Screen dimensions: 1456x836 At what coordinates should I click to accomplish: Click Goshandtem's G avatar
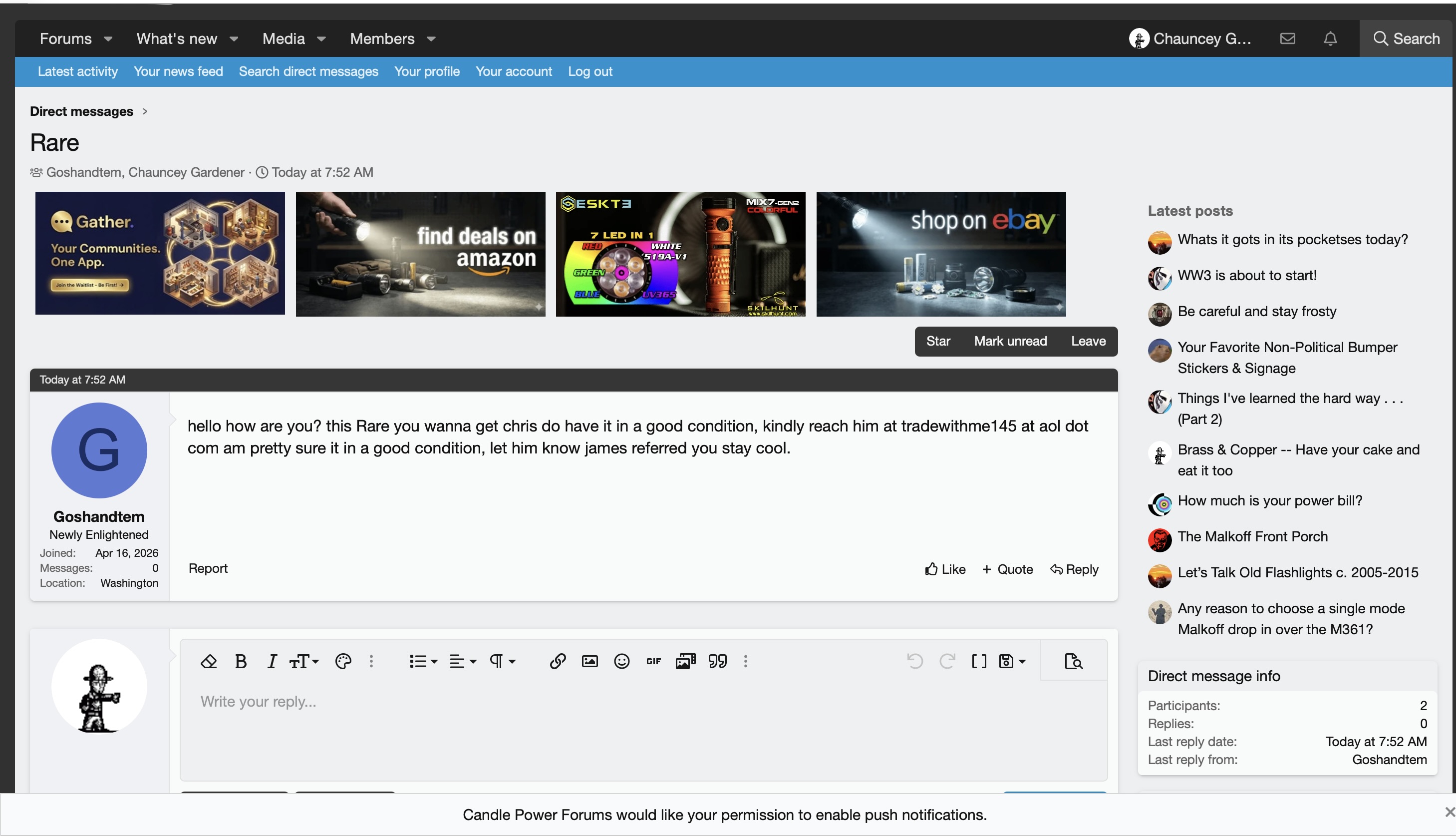pos(99,450)
